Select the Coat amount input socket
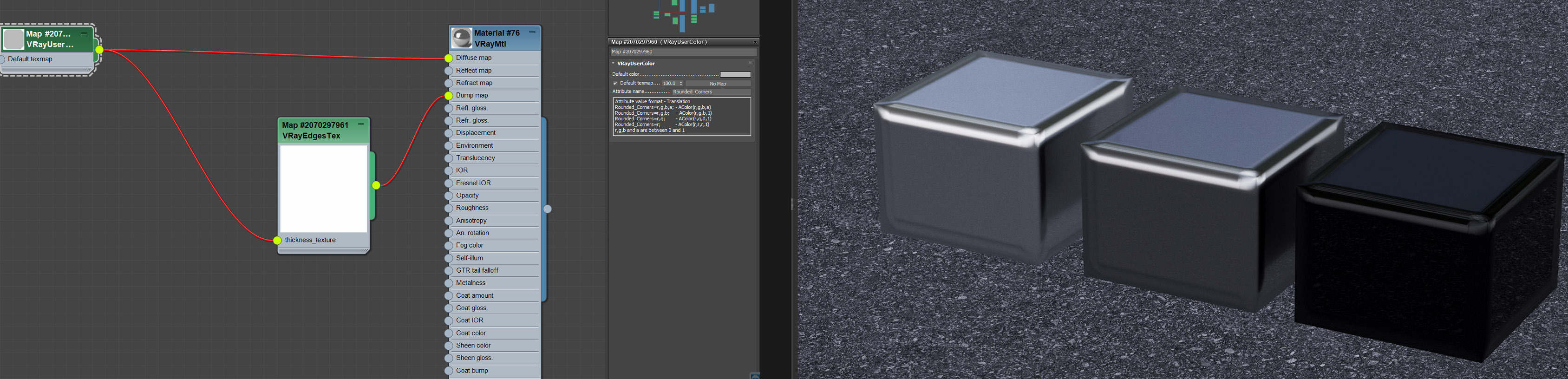 [449, 296]
